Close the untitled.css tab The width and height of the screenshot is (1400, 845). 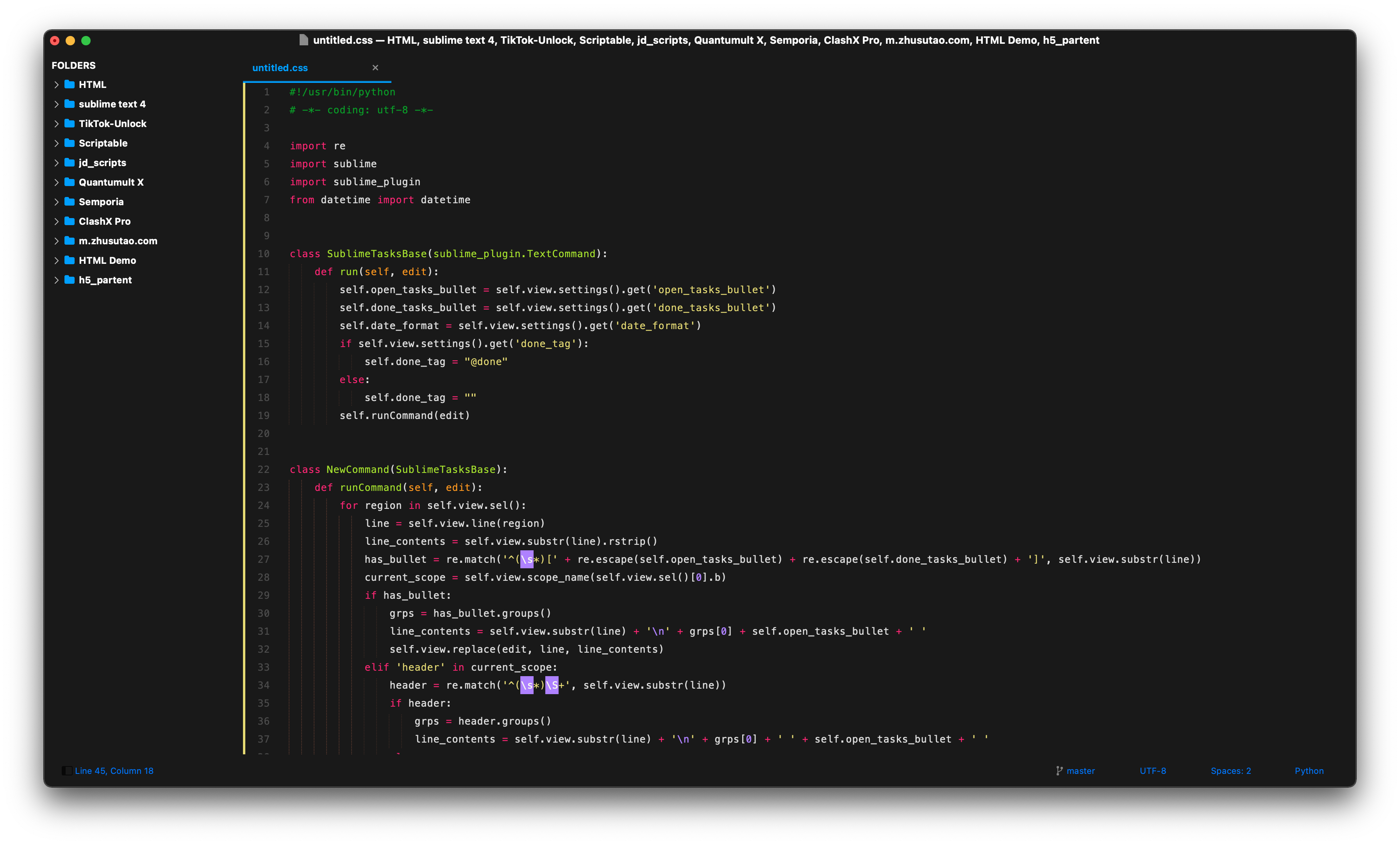click(375, 68)
